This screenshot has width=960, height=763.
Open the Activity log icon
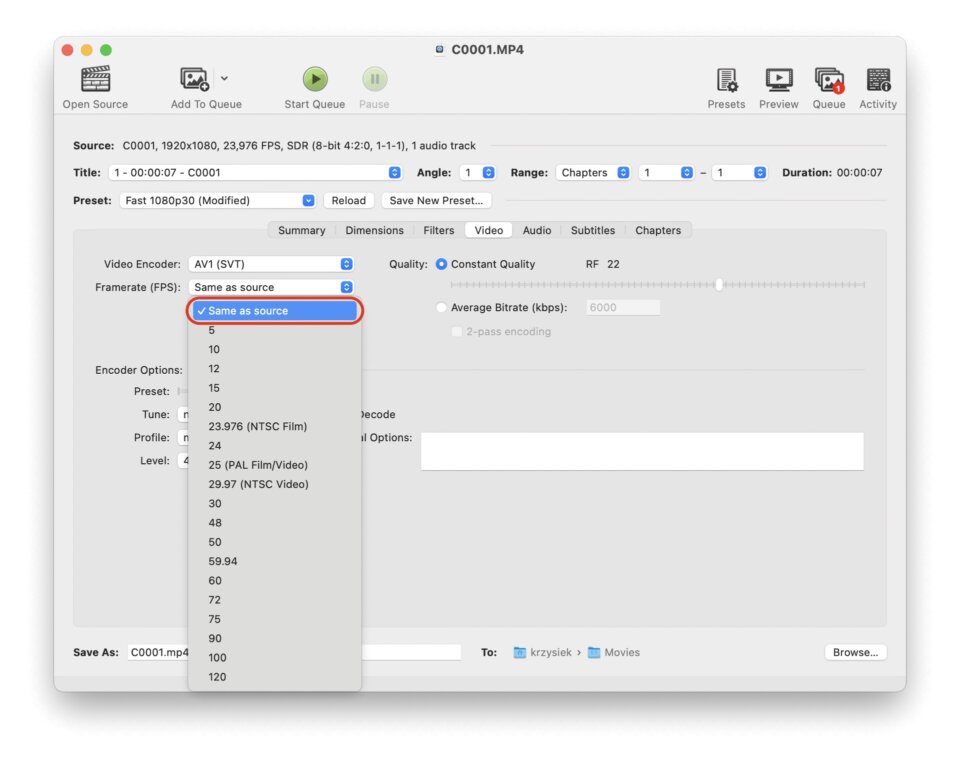tap(878, 80)
